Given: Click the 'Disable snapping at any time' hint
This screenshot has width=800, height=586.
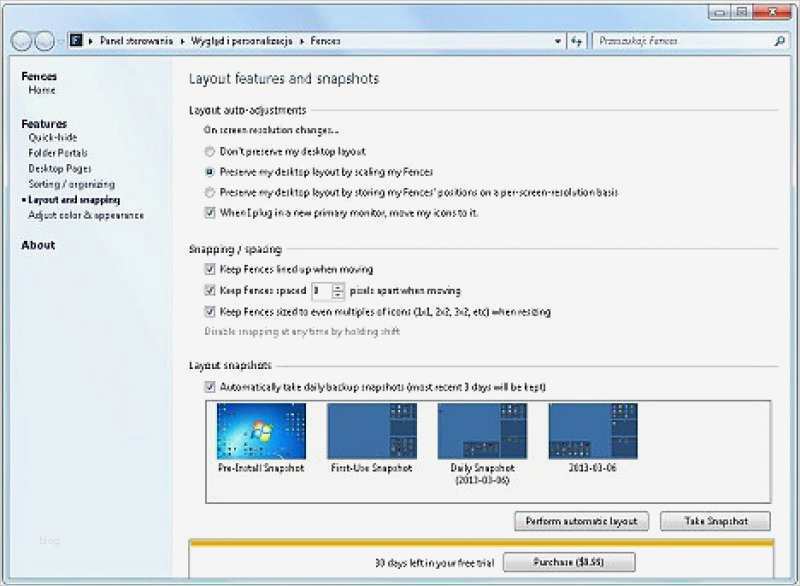Looking at the screenshot, I should [x=302, y=332].
